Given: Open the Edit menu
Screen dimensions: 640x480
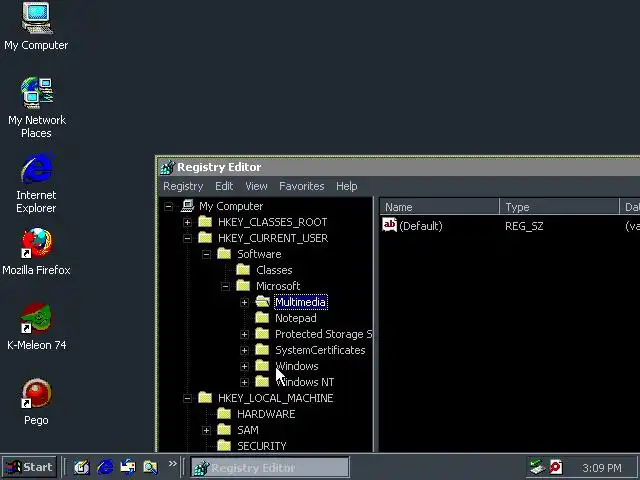Looking at the screenshot, I should [224, 186].
